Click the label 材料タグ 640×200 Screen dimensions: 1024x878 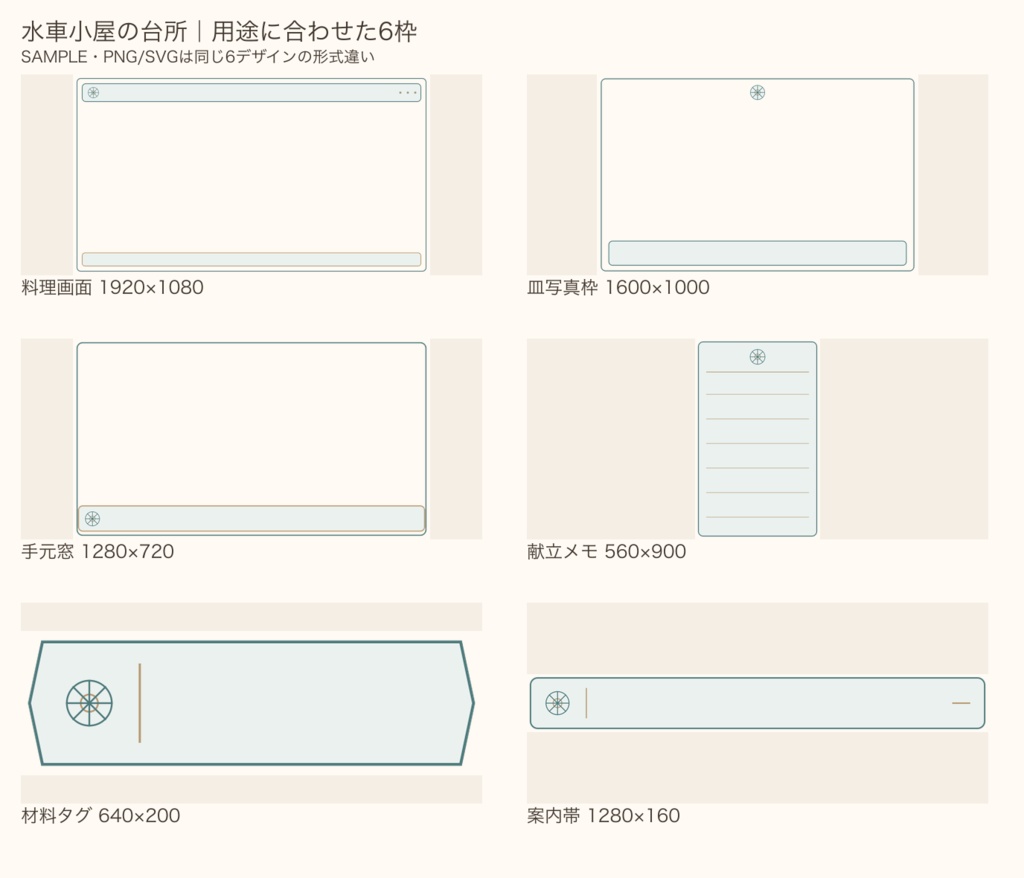point(101,815)
